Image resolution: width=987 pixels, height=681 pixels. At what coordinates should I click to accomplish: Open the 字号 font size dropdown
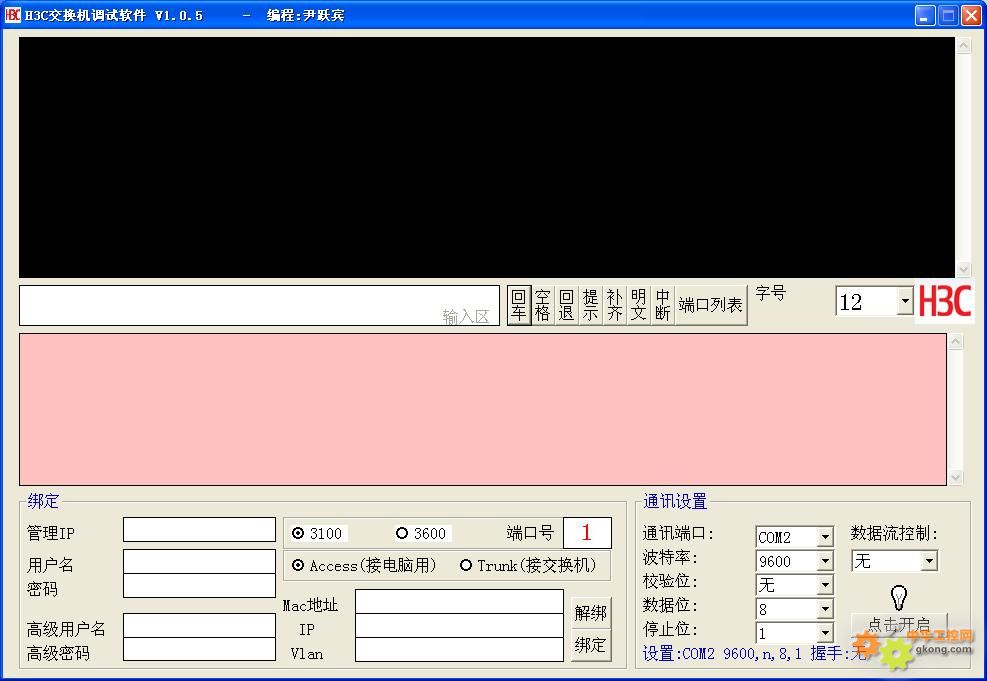pyautogui.click(x=905, y=301)
